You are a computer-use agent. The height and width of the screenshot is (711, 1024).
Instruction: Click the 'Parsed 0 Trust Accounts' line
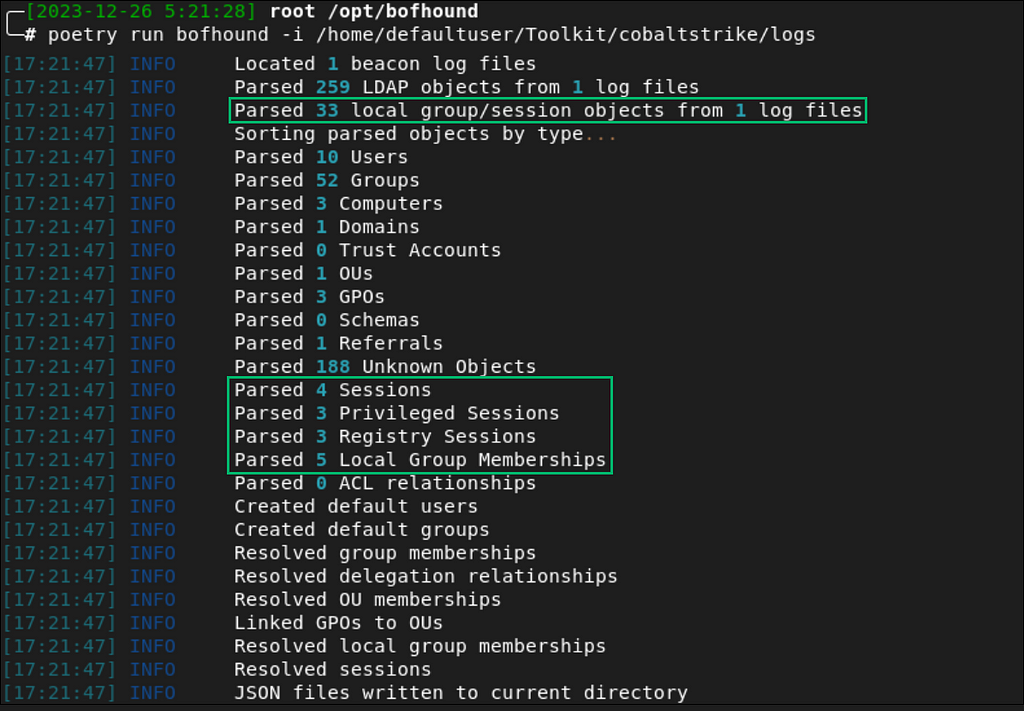click(x=368, y=250)
